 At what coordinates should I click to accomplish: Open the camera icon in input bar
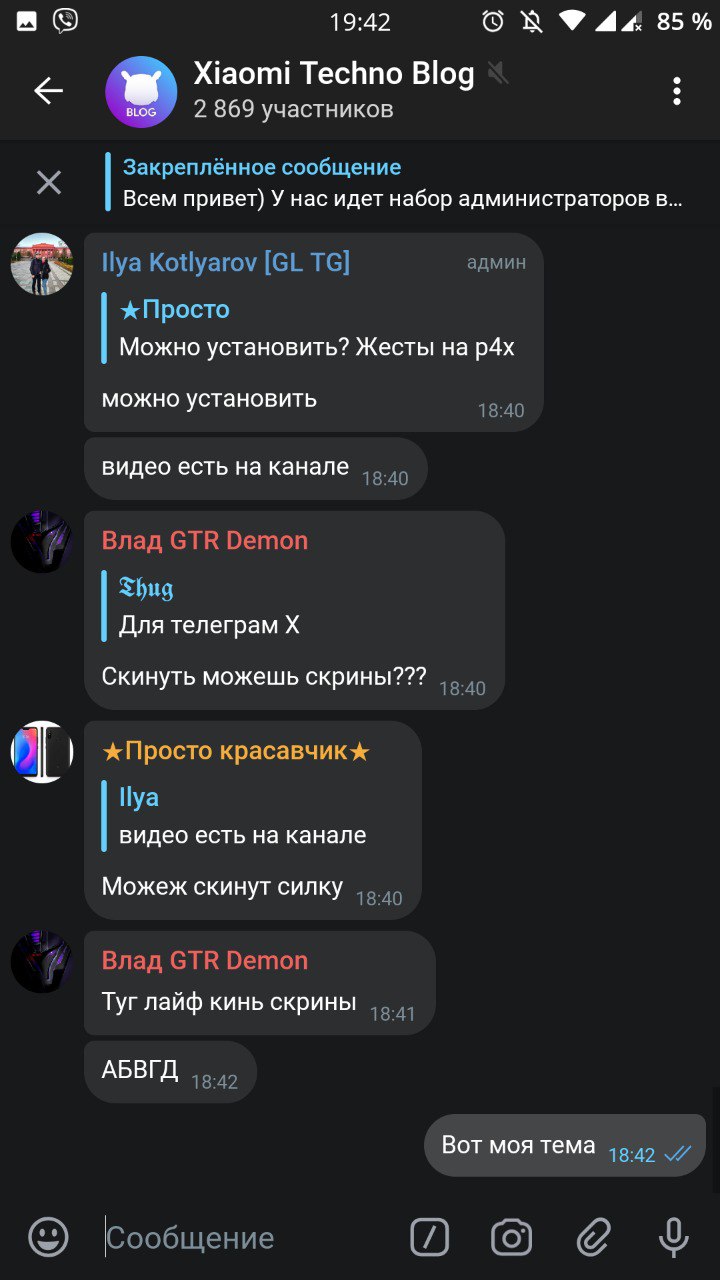point(512,1238)
